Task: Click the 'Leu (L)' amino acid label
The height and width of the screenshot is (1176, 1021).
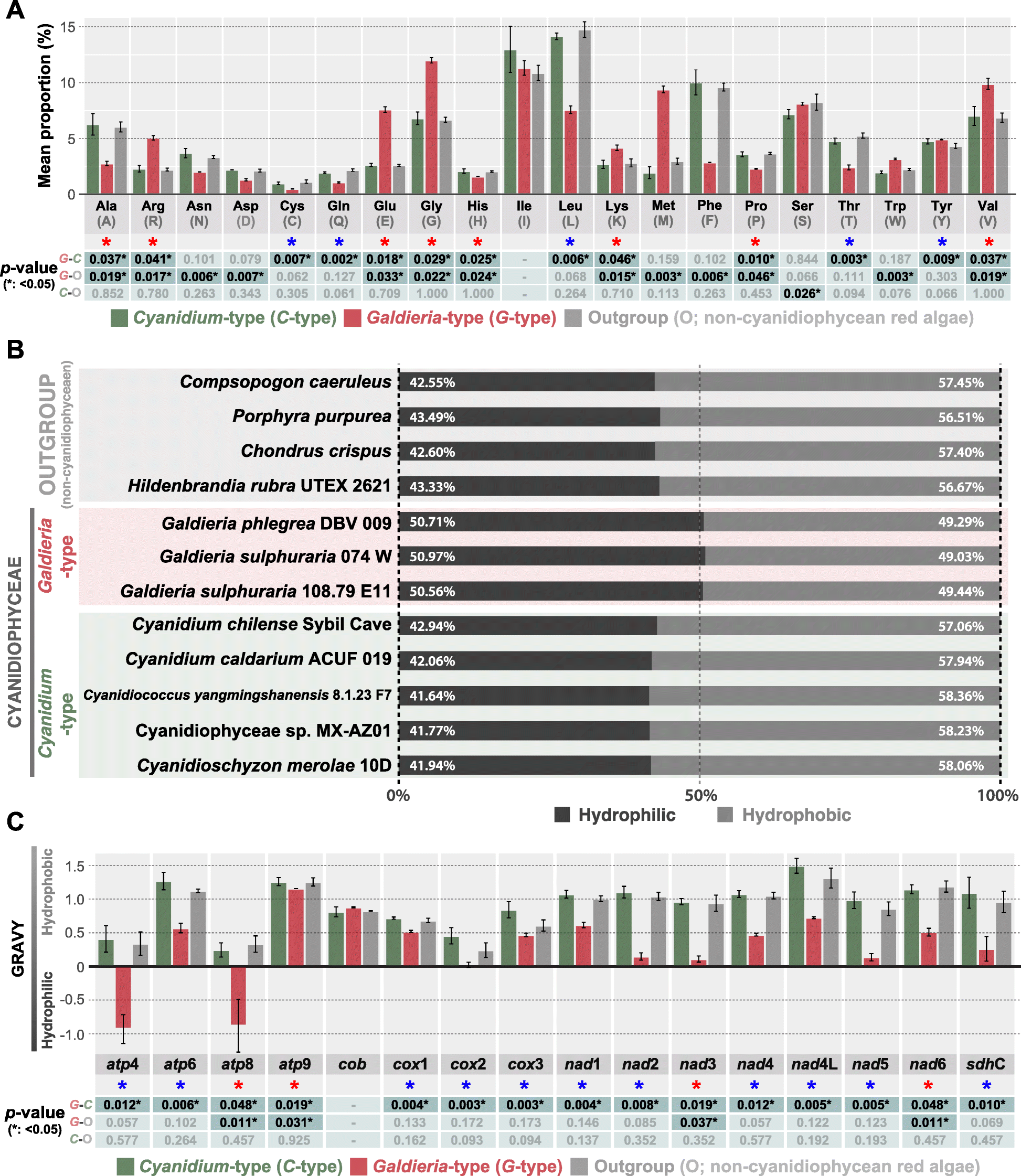Action: point(570,213)
